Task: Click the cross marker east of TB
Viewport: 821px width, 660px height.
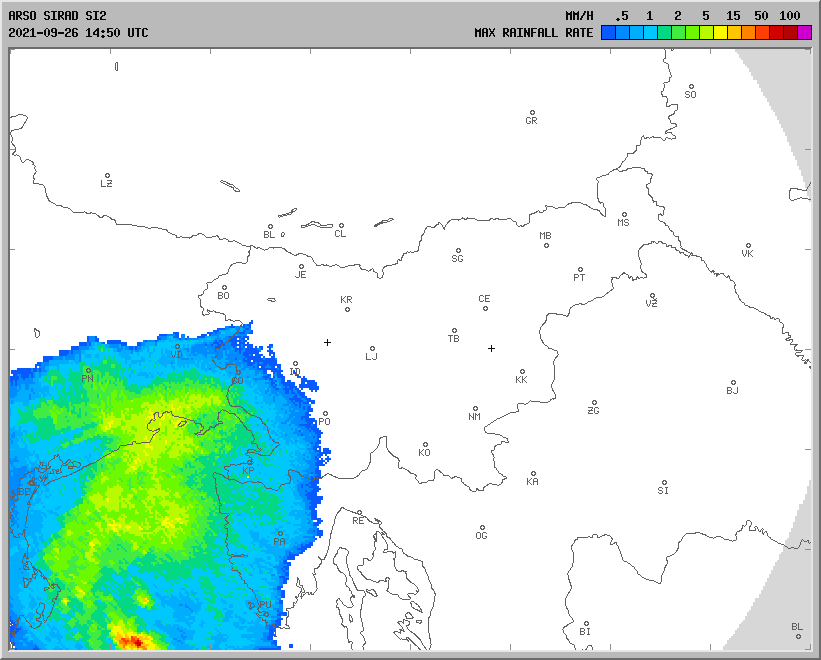Action: pos(491,348)
